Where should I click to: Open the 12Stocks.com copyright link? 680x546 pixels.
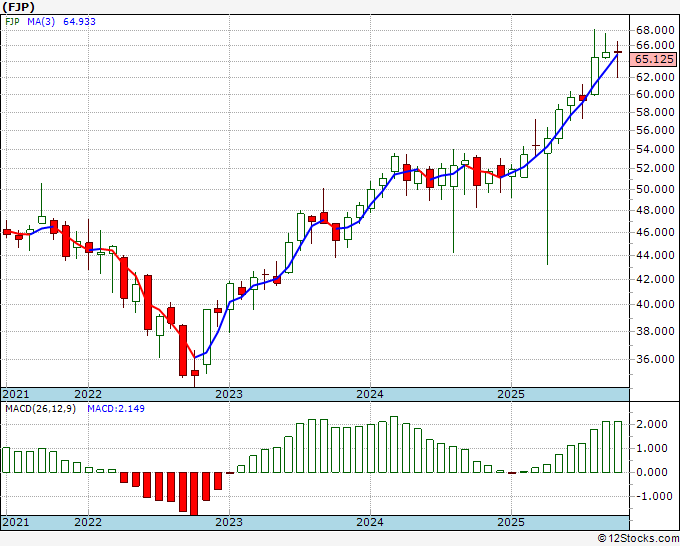[638, 539]
